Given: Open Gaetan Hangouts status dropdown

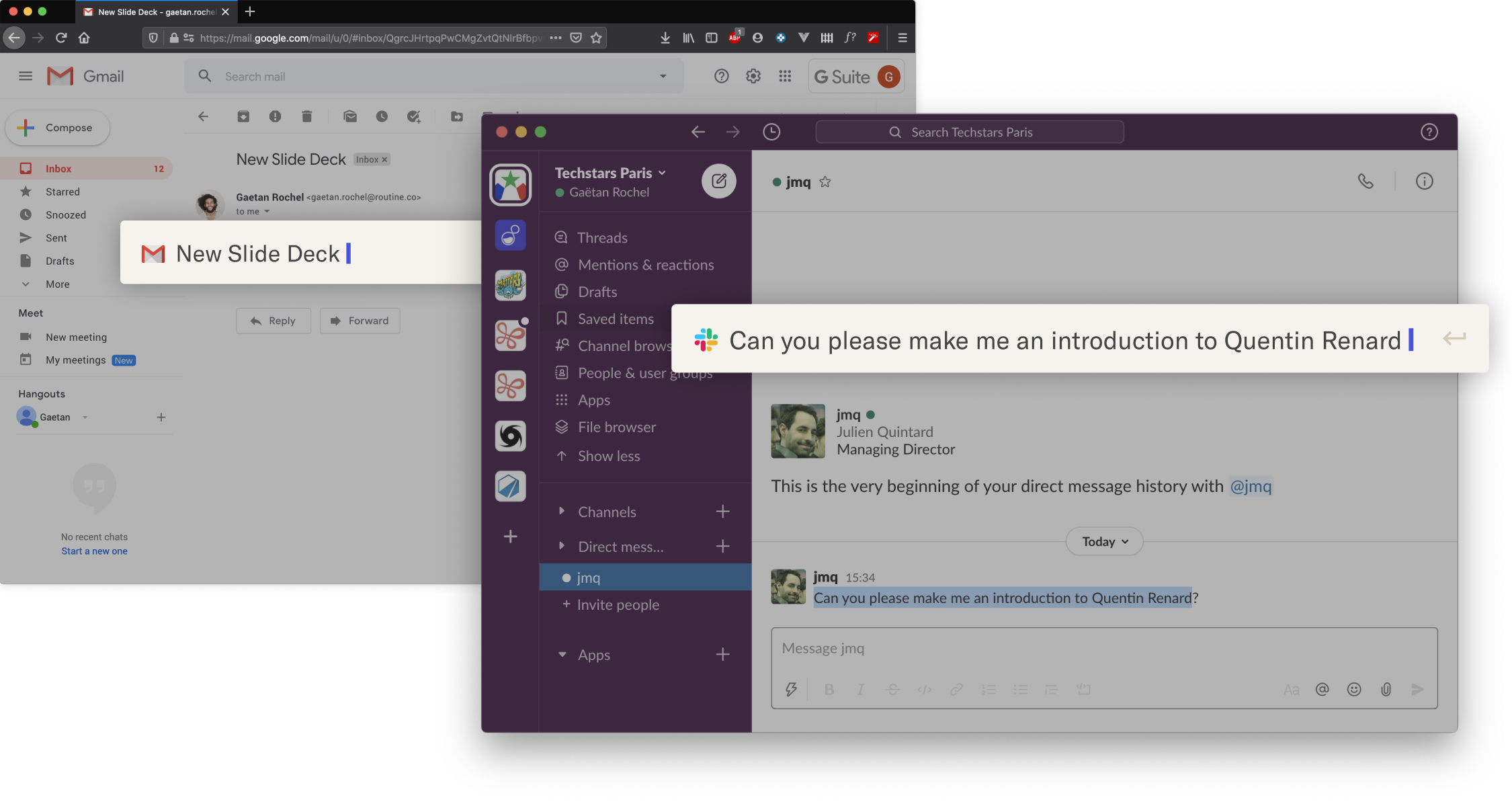Looking at the screenshot, I should point(85,417).
